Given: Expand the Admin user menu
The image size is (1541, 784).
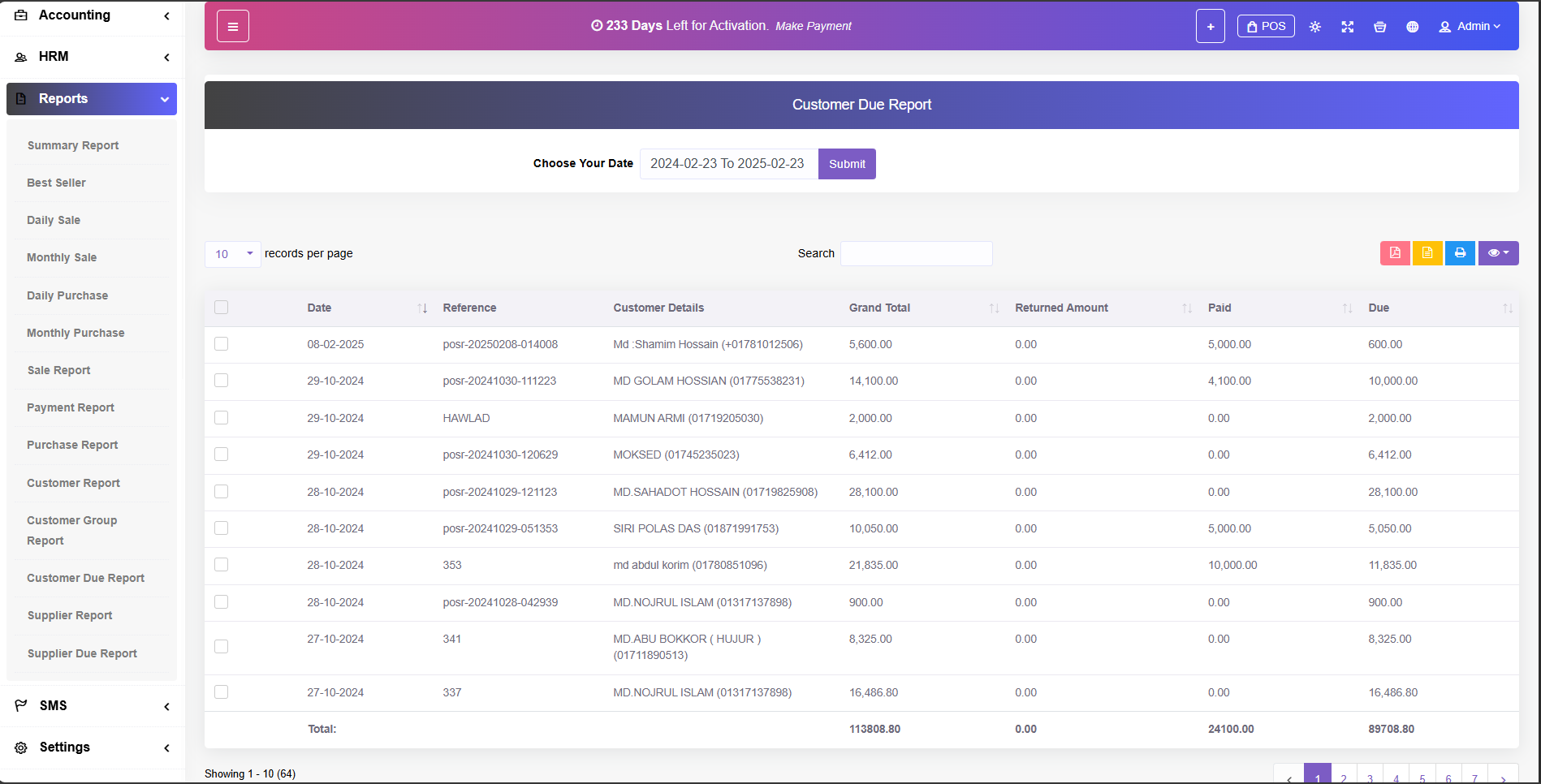Looking at the screenshot, I should [1470, 27].
